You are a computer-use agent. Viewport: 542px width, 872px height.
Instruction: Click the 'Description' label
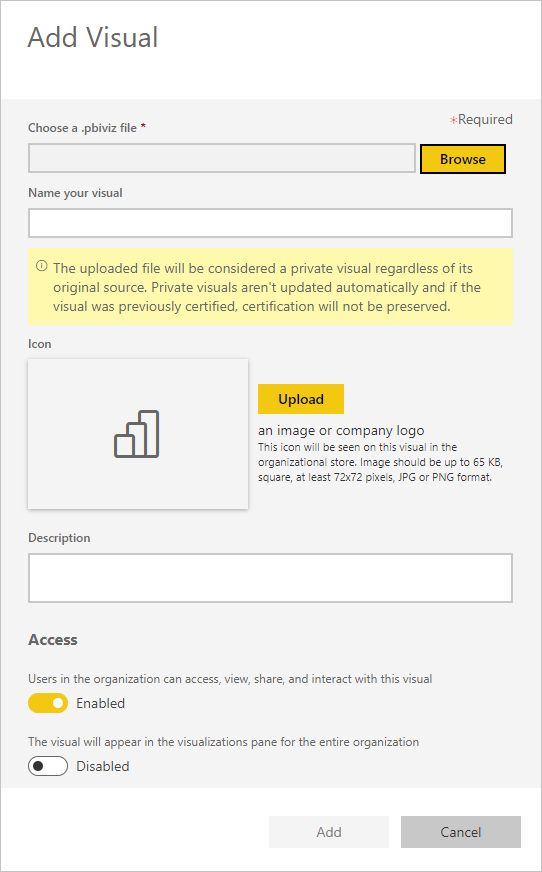pos(59,538)
